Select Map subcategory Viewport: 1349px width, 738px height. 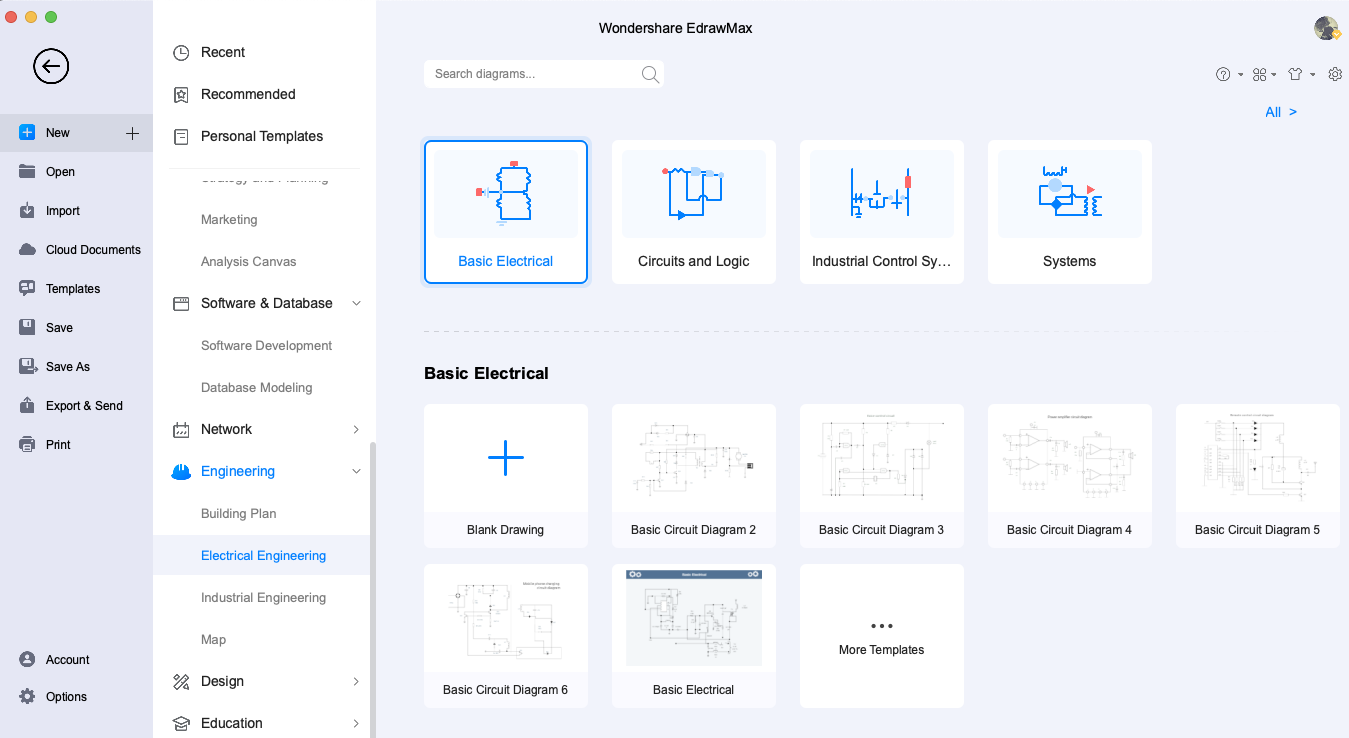[x=213, y=640]
